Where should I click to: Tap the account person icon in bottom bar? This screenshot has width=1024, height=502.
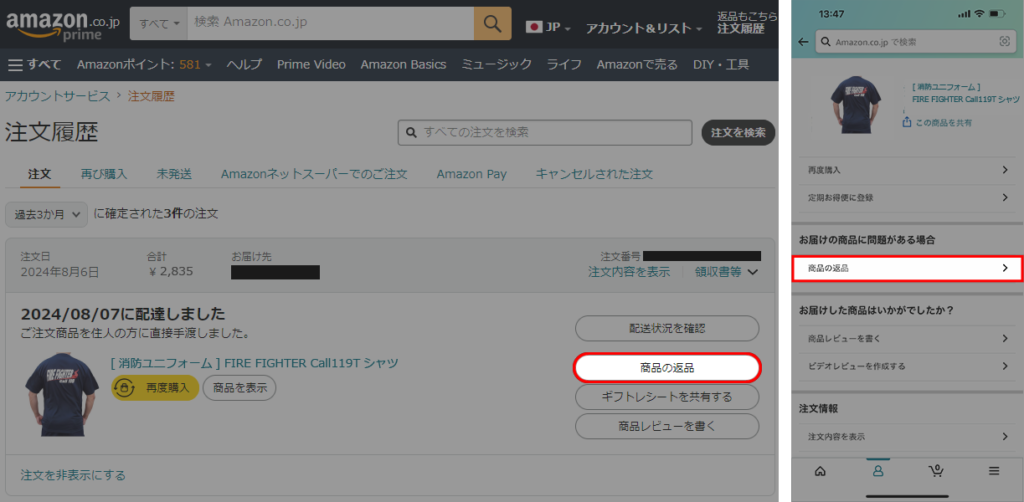pyautogui.click(x=878, y=470)
